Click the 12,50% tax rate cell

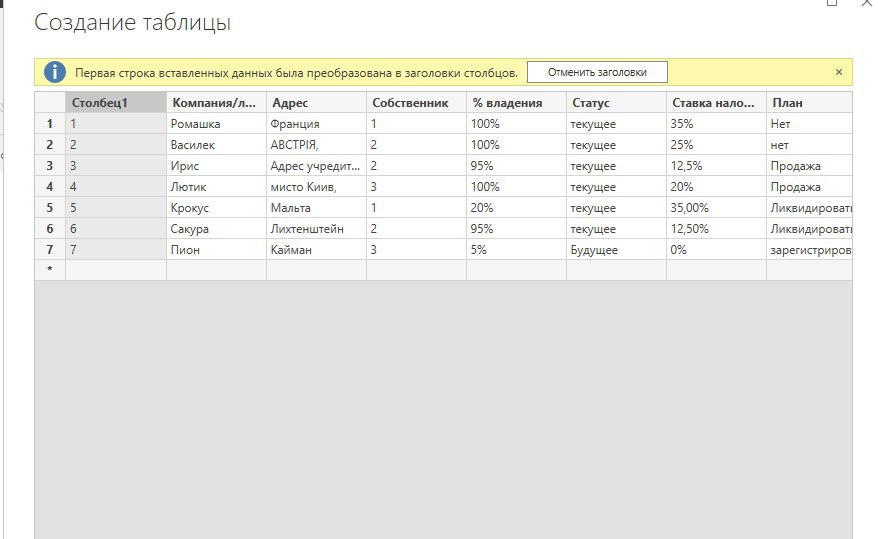[716, 229]
